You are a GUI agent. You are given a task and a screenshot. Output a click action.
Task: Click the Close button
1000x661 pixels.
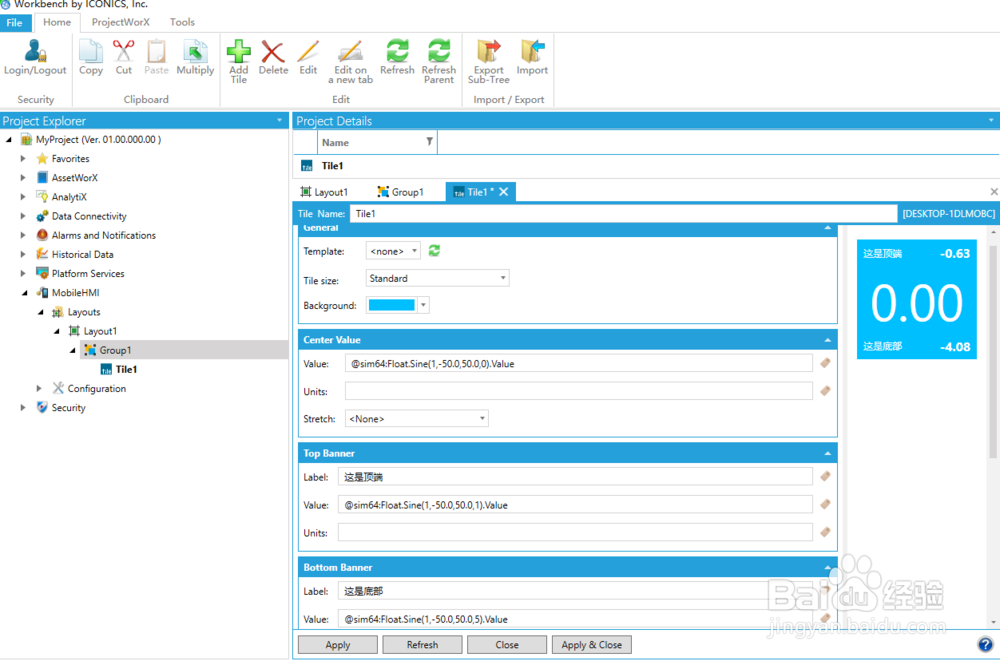(x=507, y=644)
